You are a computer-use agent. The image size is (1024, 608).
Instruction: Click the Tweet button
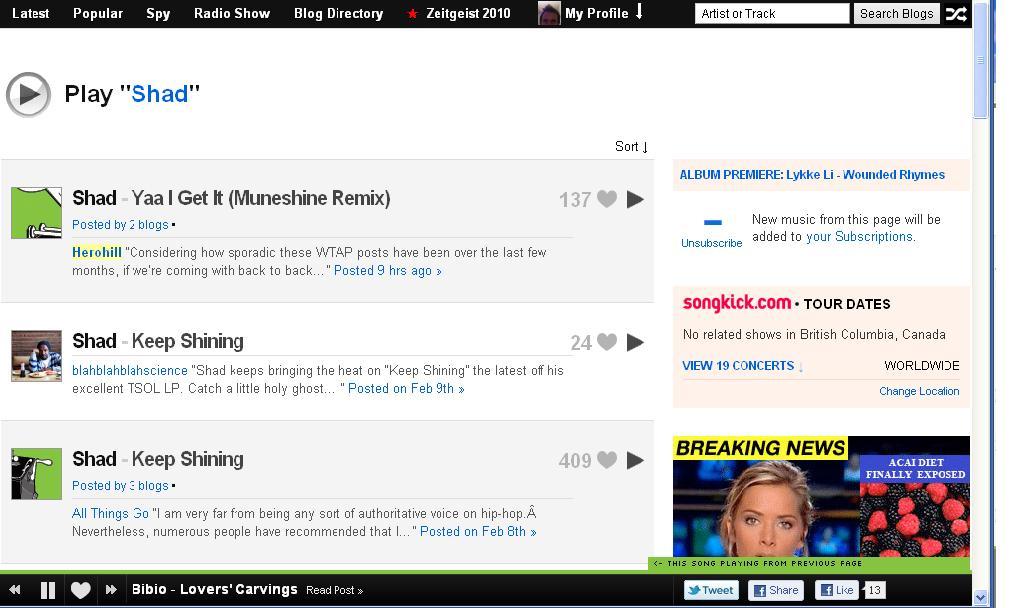click(x=711, y=590)
